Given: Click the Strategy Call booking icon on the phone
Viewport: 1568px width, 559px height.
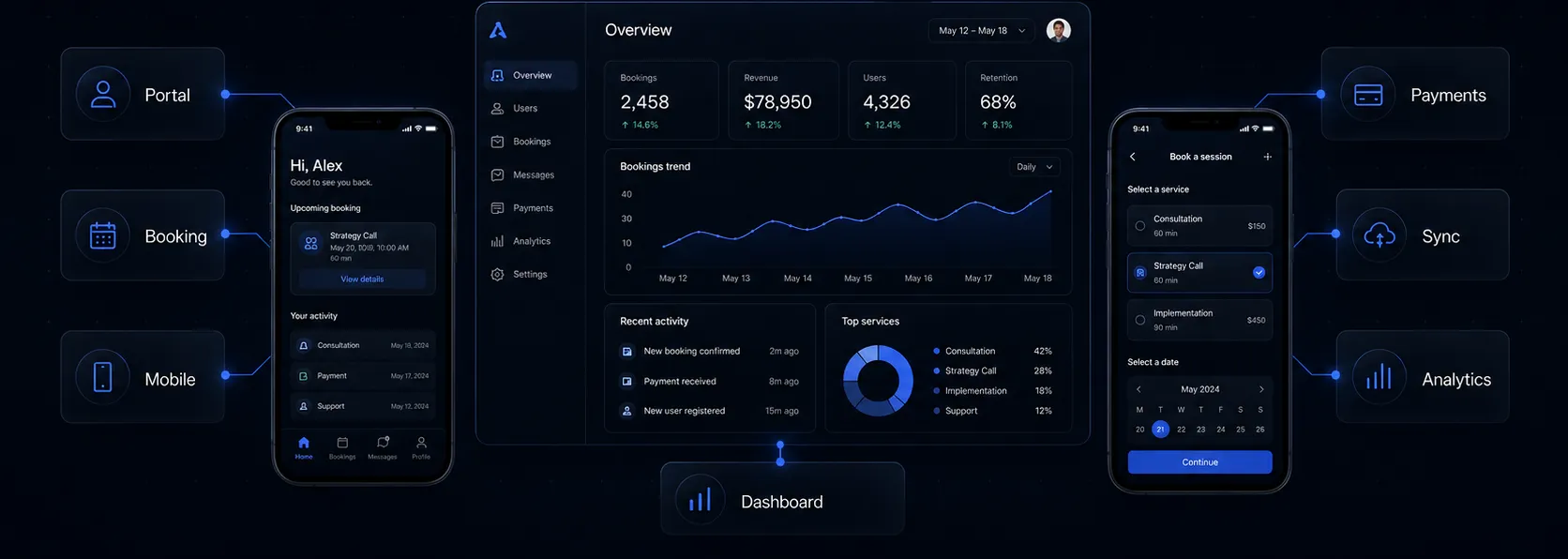Looking at the screenshot, I should tap(311, 244).
